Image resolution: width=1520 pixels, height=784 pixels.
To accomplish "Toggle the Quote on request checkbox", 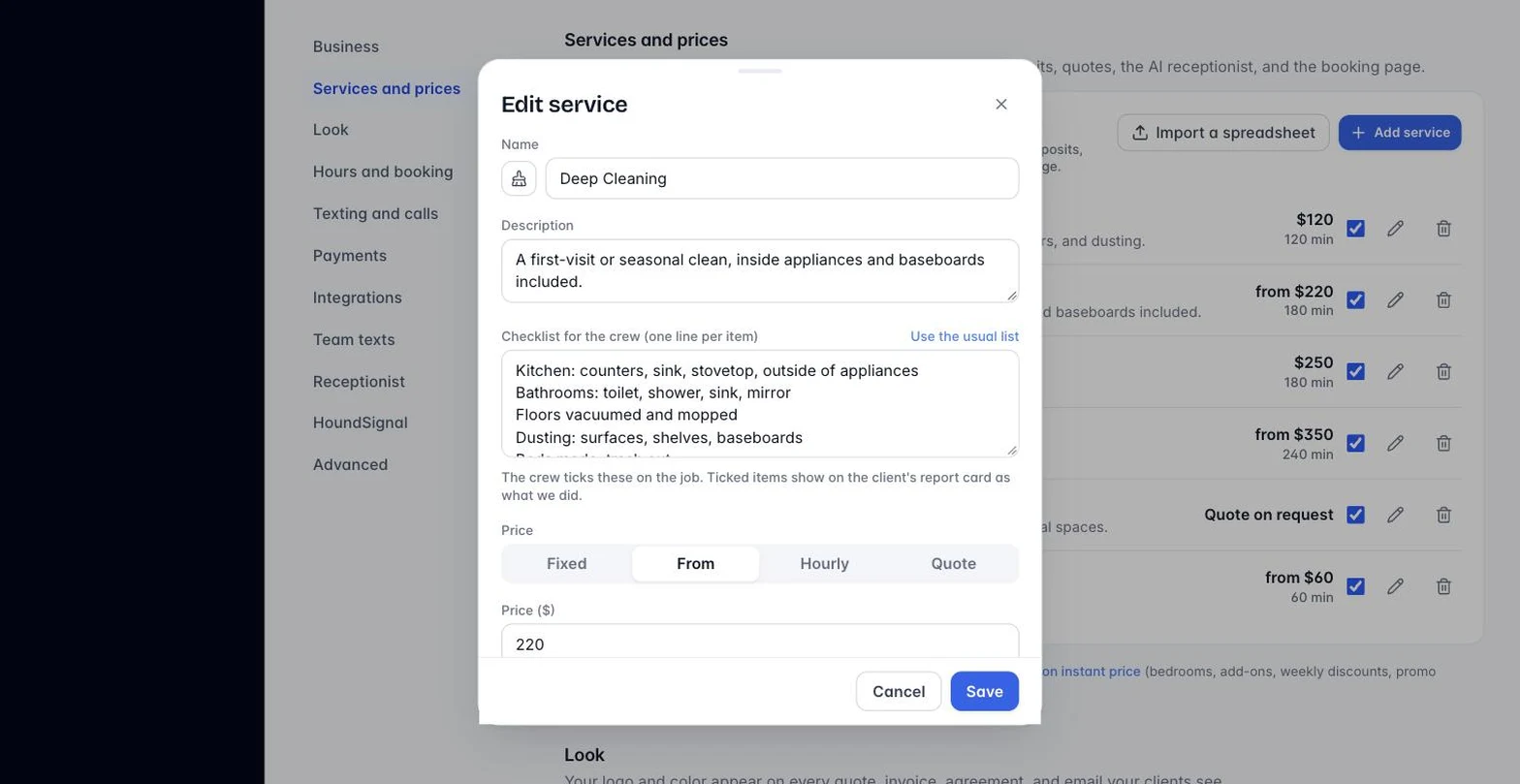I will 1355,515.
